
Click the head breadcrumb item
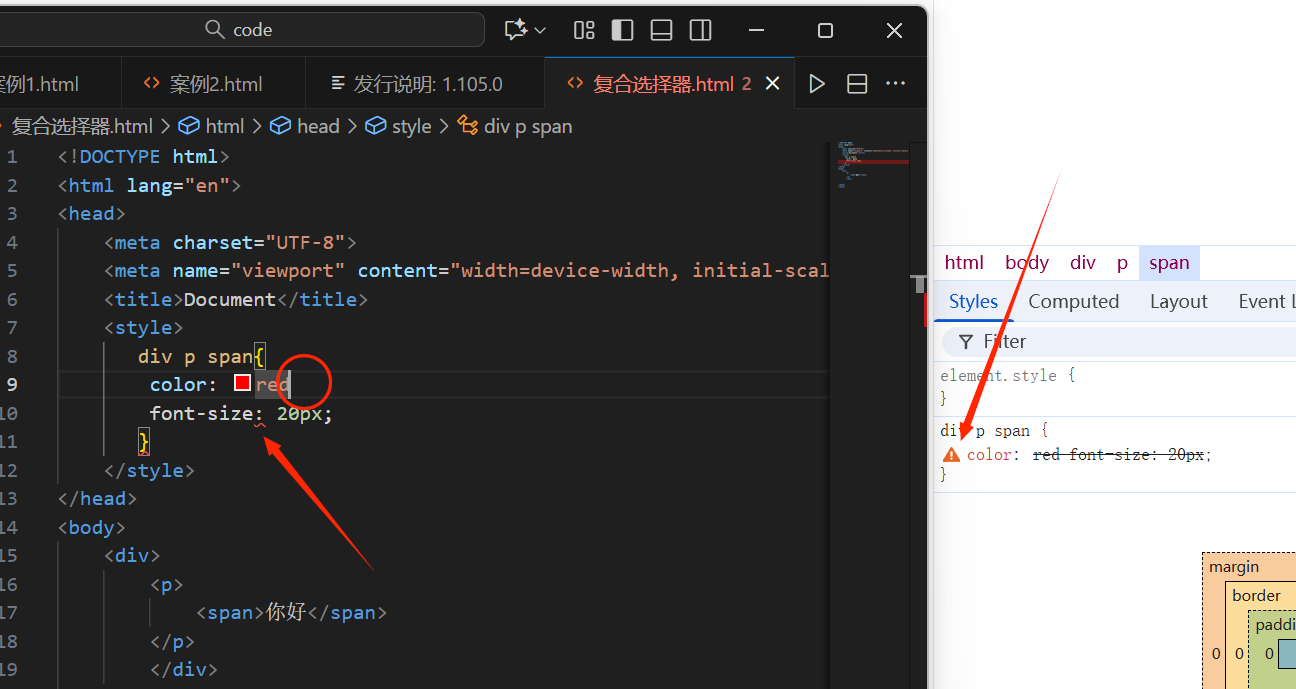[305, 126]
